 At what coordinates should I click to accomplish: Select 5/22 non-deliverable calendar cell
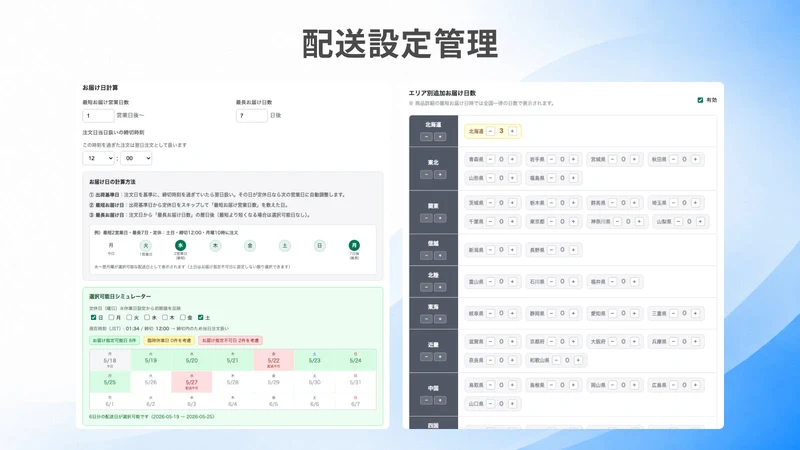pyautogui.click(x=273, y=360)
